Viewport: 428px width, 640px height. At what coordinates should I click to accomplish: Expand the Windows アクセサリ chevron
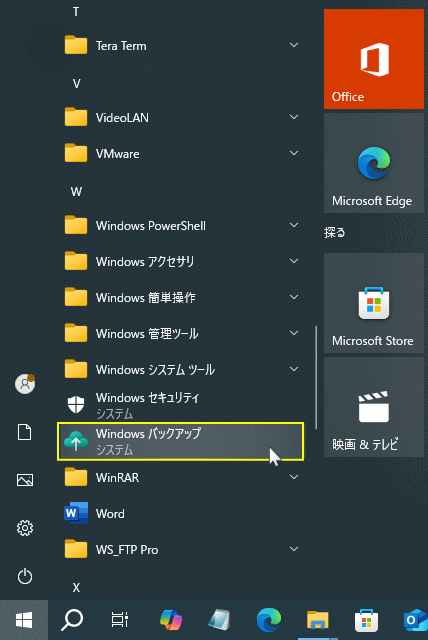294,261
